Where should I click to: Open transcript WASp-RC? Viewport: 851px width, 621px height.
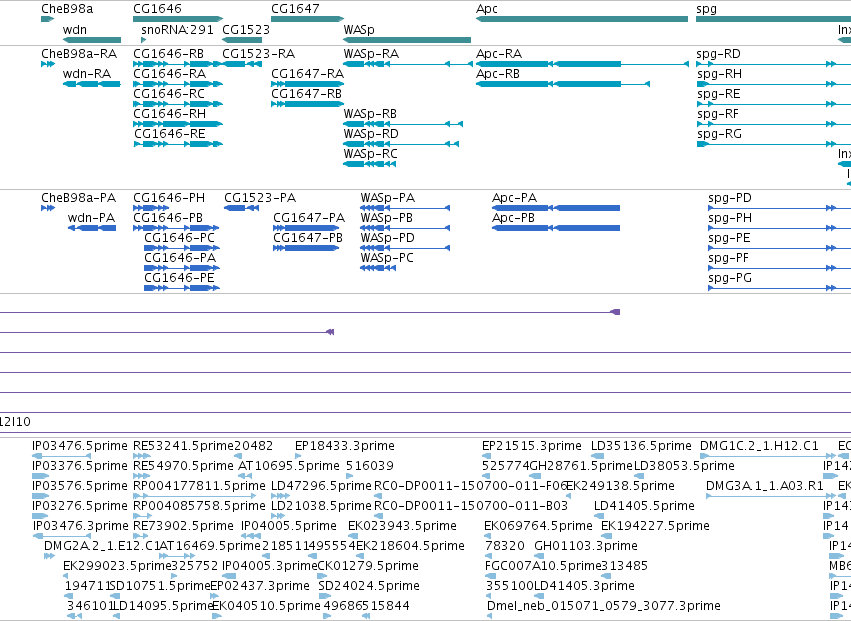click(370, 154)
